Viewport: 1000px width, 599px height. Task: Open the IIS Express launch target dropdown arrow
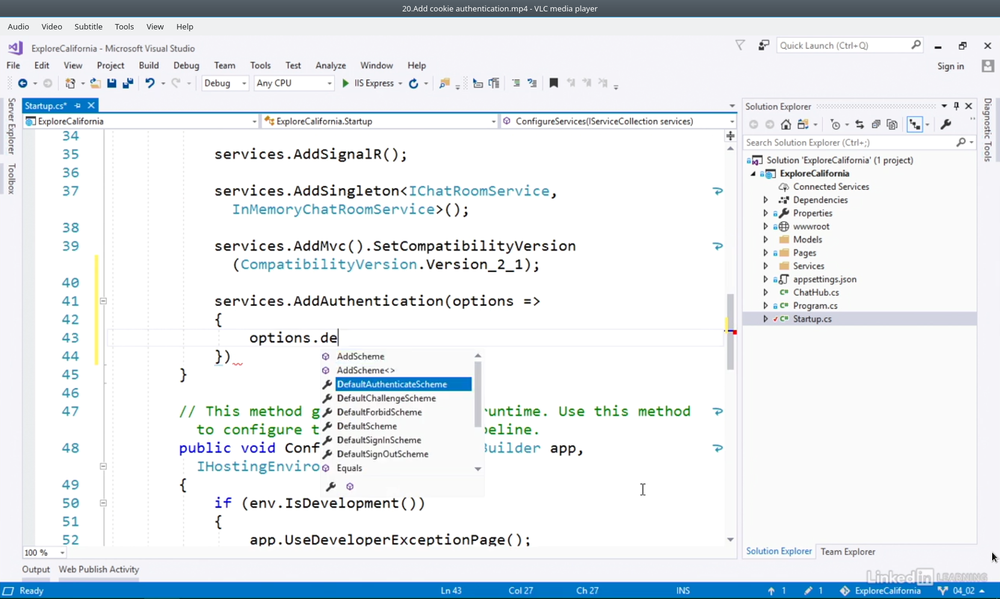click(x=401, y=84)
